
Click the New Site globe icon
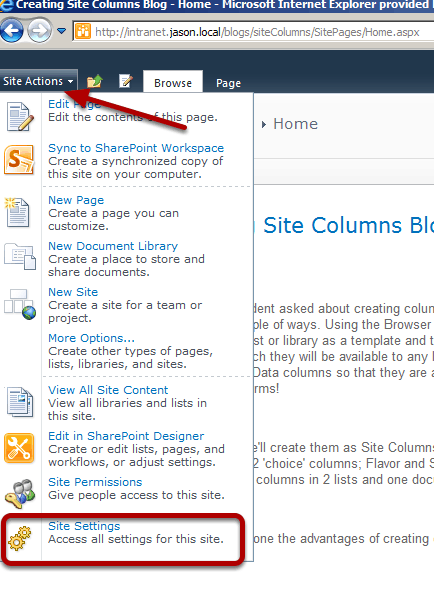click(20, 304)
